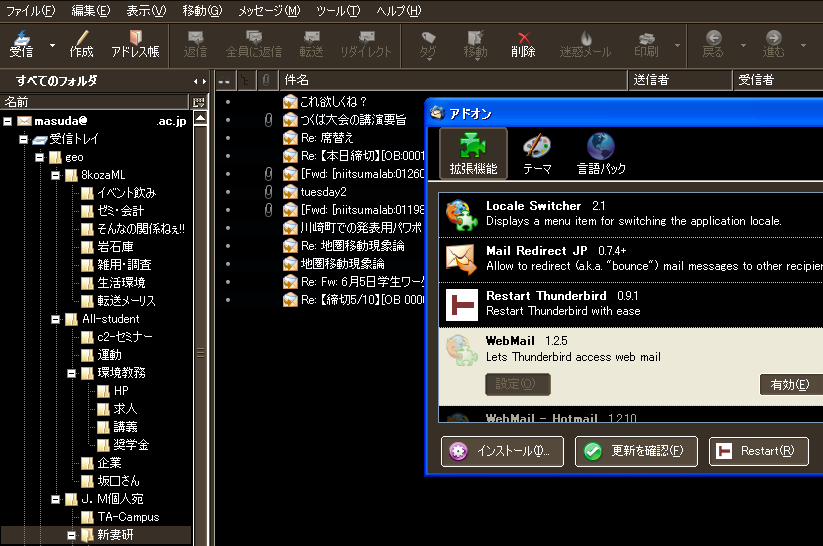This screenshot has width=823, height=546.
Task: Click the 転送 forward icon
Action: [311, 44]
